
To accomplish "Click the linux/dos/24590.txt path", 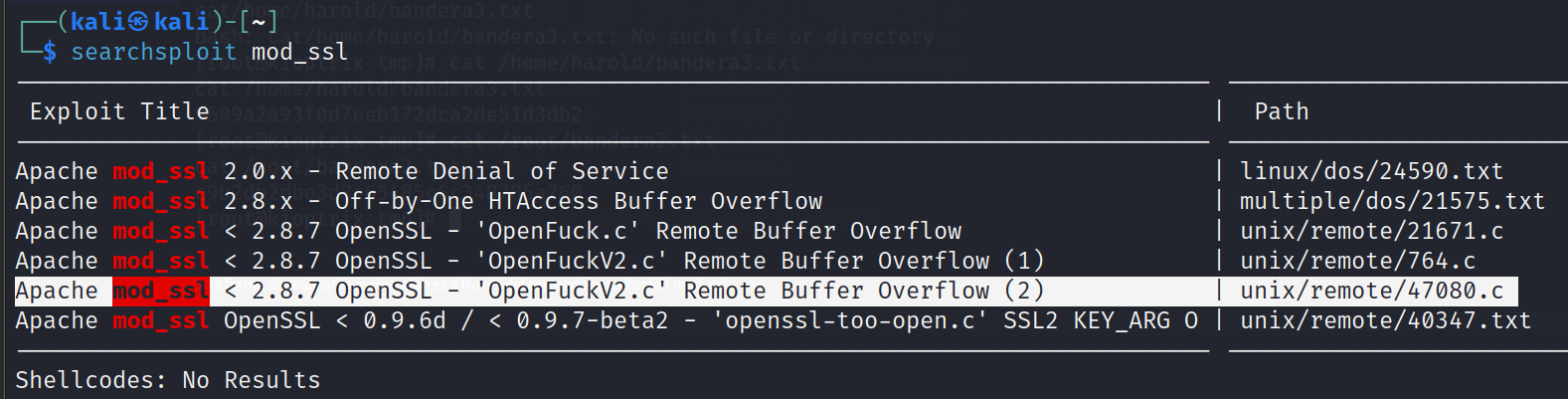I will [1371, 171].
